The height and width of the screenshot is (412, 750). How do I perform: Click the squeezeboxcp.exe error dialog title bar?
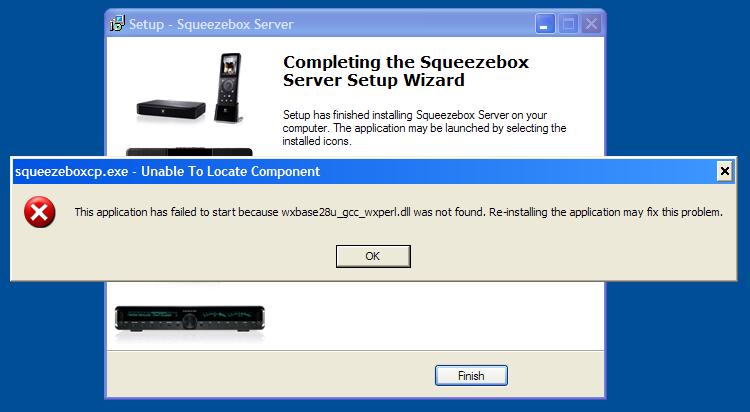click(x=364, y=171)
